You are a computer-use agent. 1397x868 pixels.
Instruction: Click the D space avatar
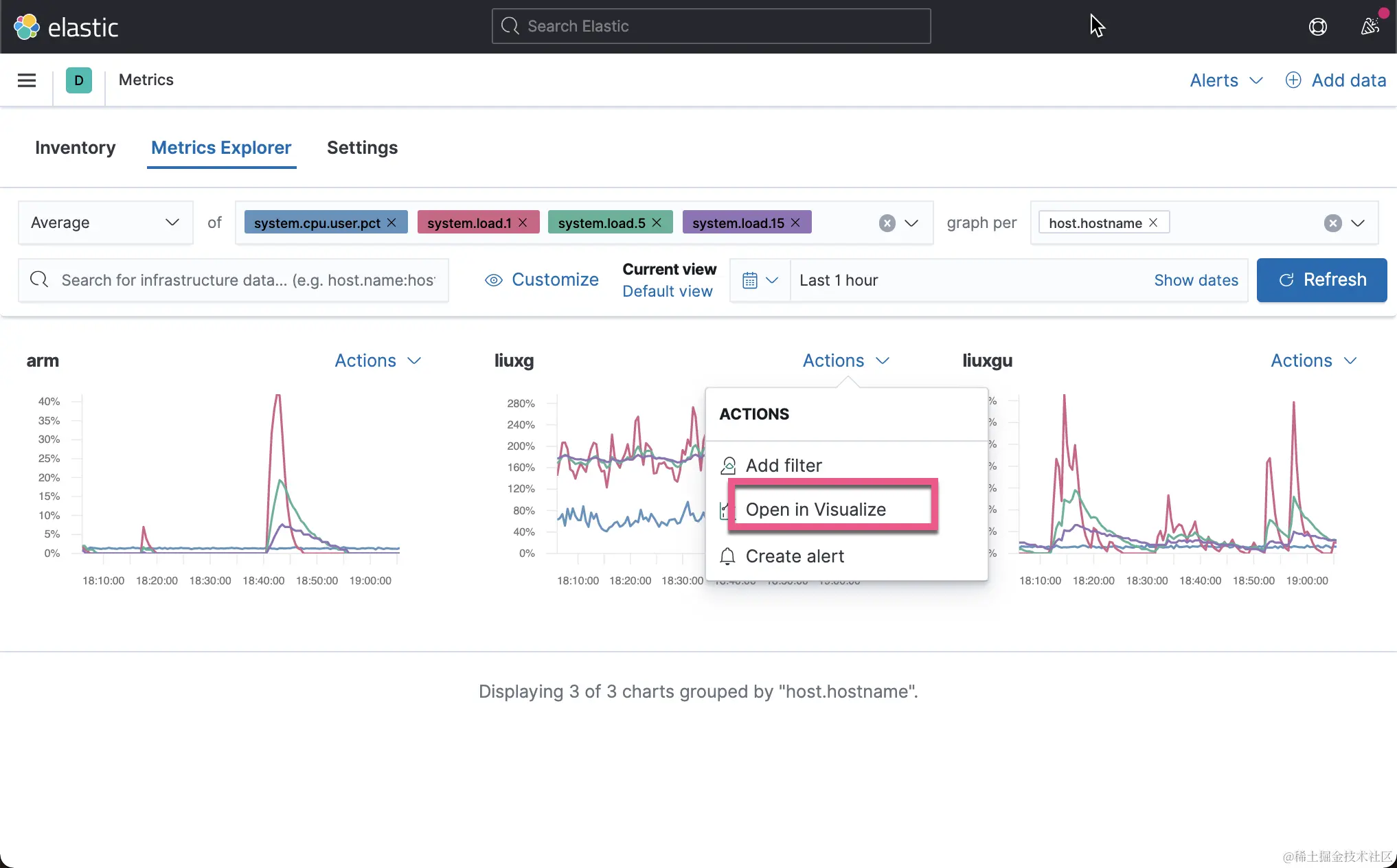point(78,80)
